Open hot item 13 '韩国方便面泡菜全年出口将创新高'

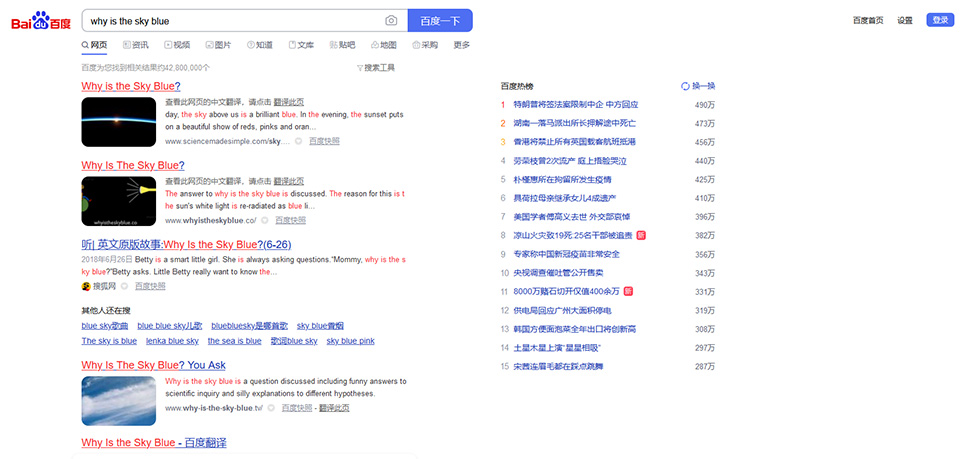(x=575, y=329)
